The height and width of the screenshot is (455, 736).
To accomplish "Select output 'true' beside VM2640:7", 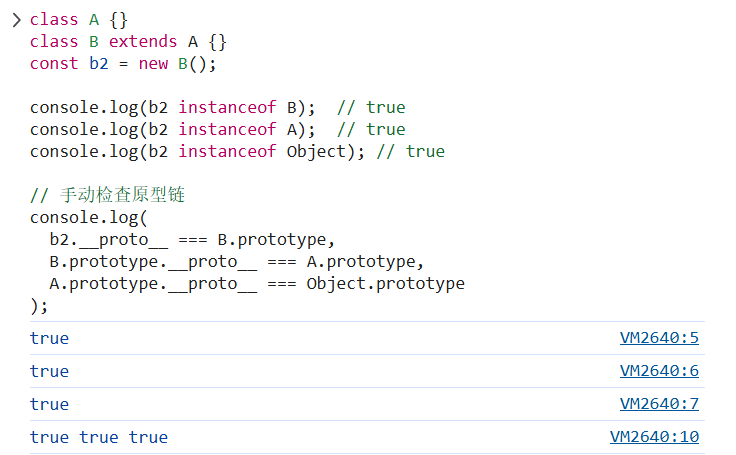I will pyautogui.click(x=49, y=404).
